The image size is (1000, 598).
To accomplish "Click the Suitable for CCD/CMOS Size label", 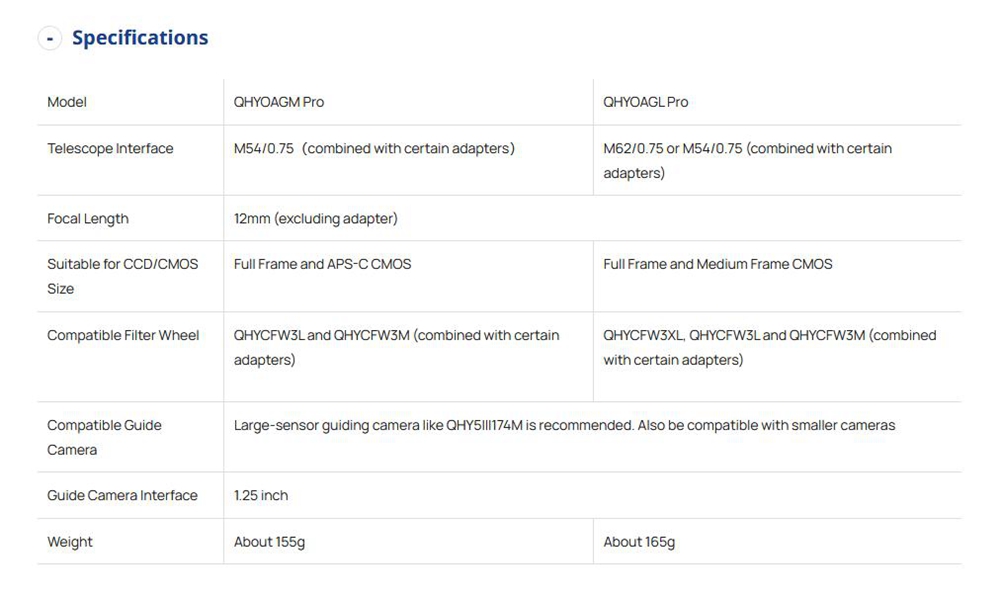I will [x=122, y=276].
